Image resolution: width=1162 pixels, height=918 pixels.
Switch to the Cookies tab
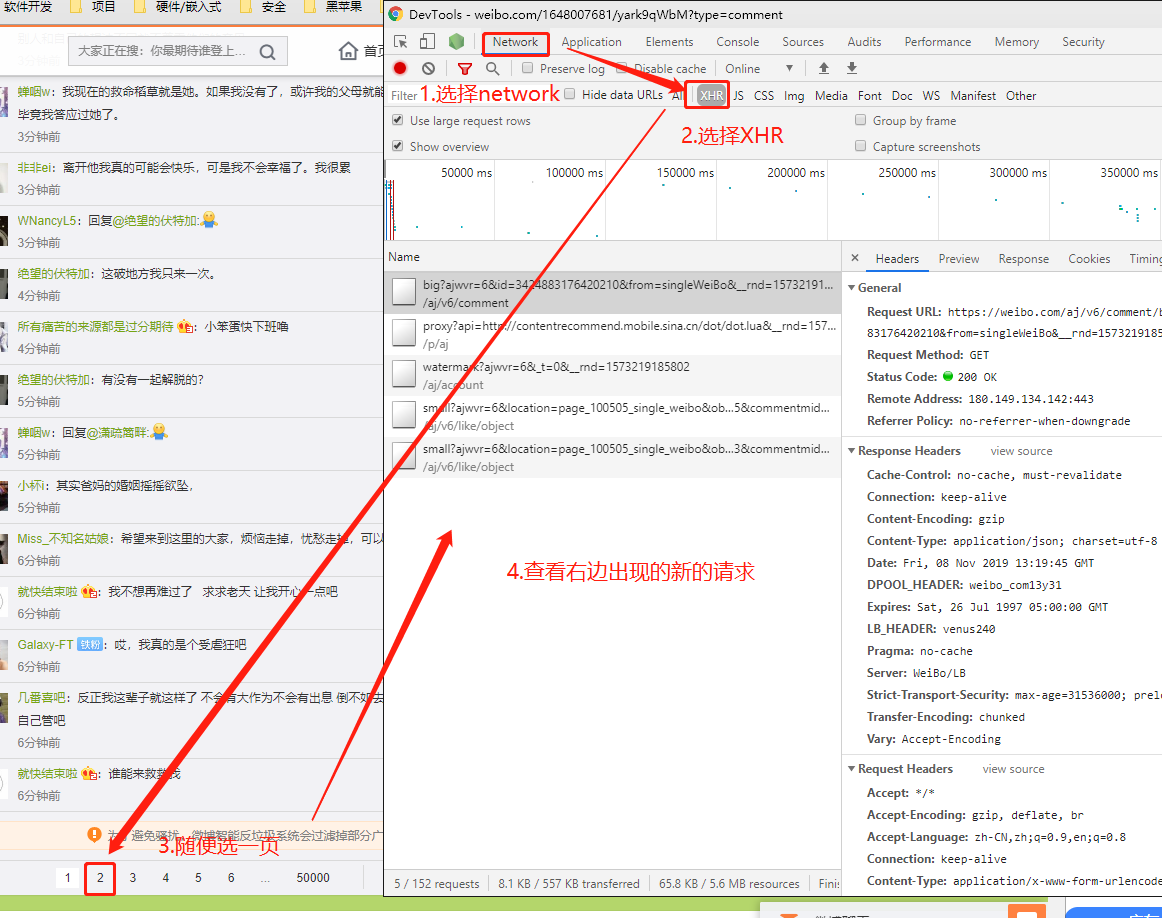1089,259
